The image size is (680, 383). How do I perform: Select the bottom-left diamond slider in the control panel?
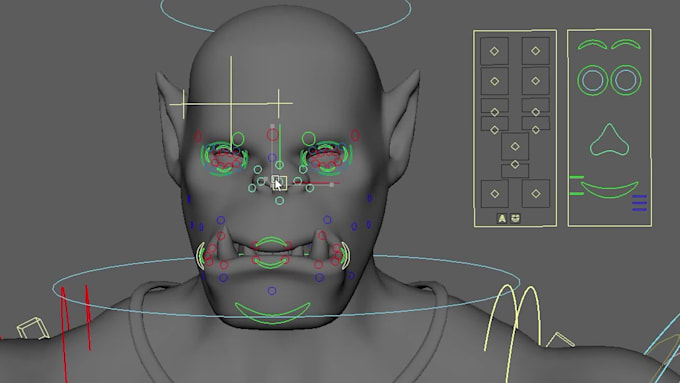pyautogui.click(x=494, y=194)
